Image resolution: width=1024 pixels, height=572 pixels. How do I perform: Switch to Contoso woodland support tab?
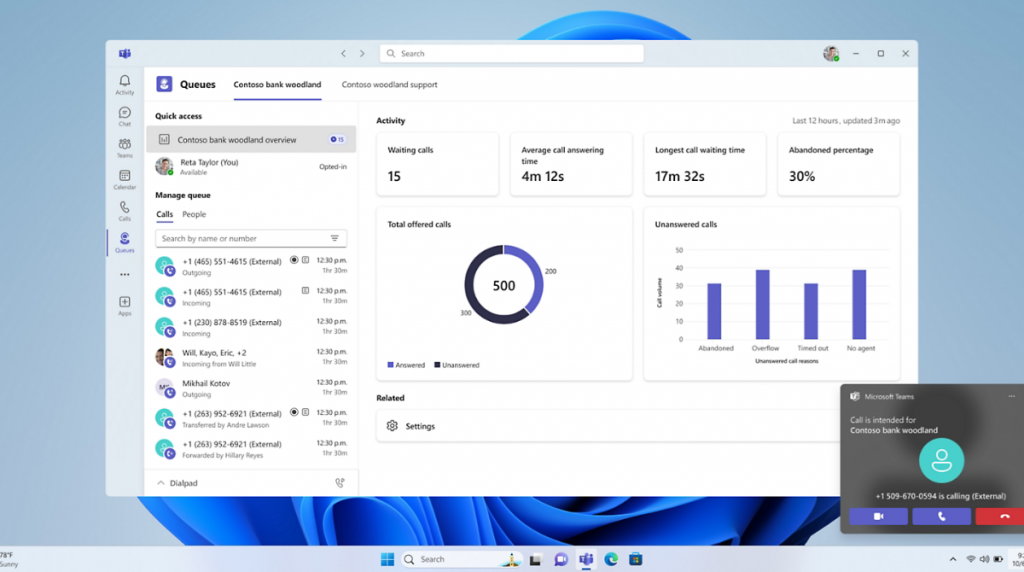click(389, 85)
